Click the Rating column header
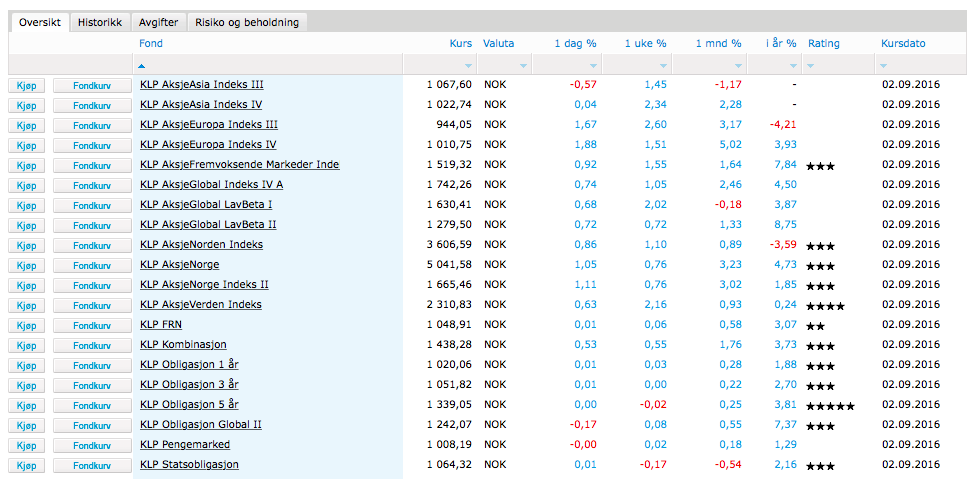Viewport: 976px width, 479px height. point(823,44)
